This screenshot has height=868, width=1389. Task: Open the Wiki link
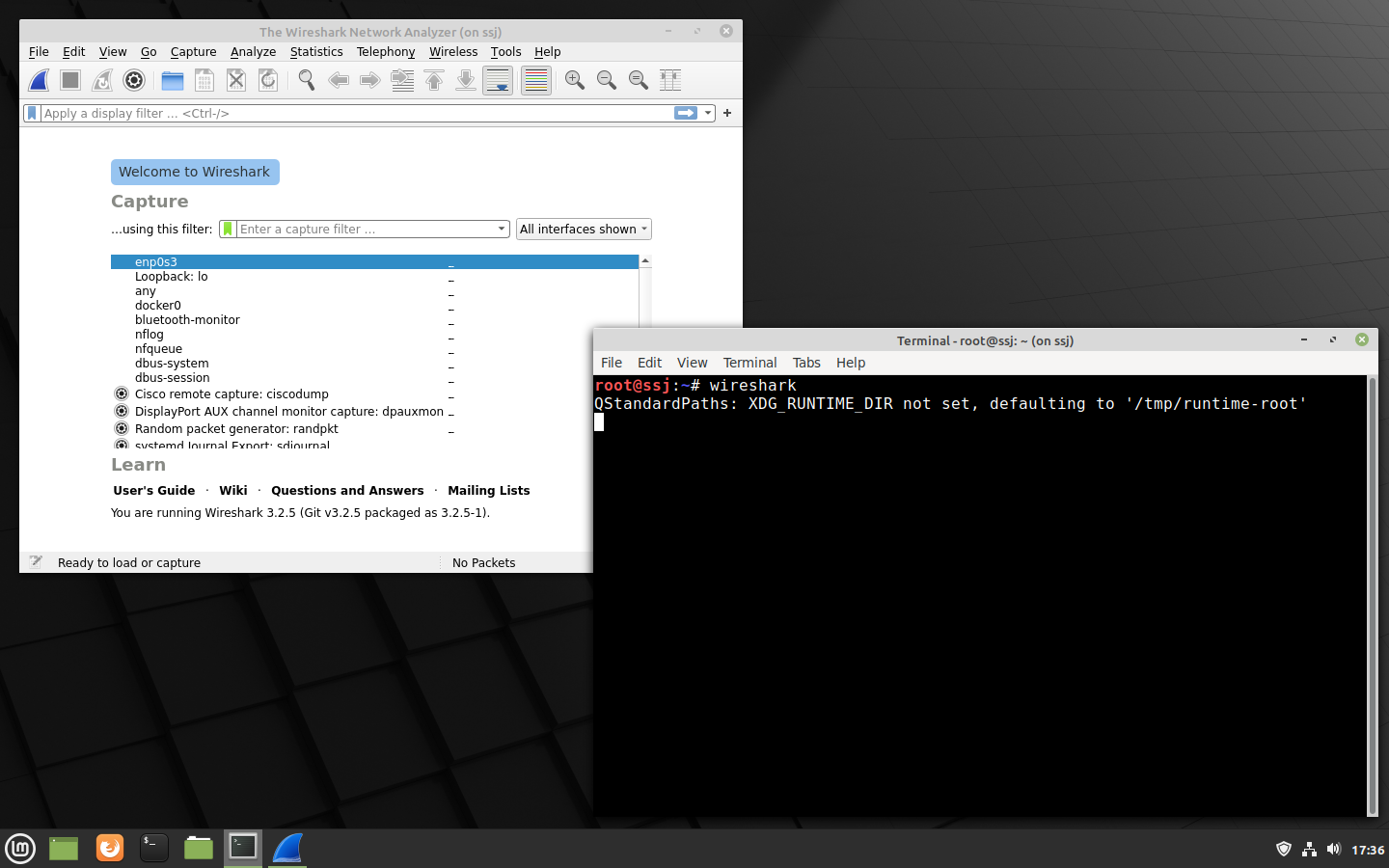coord(232,490)
